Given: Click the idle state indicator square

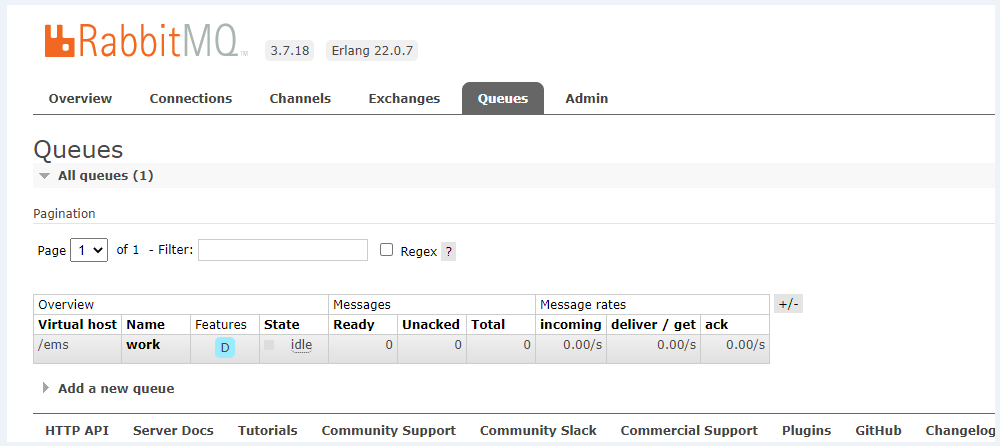Looking at the screenshot, I should tap(269, 345).
